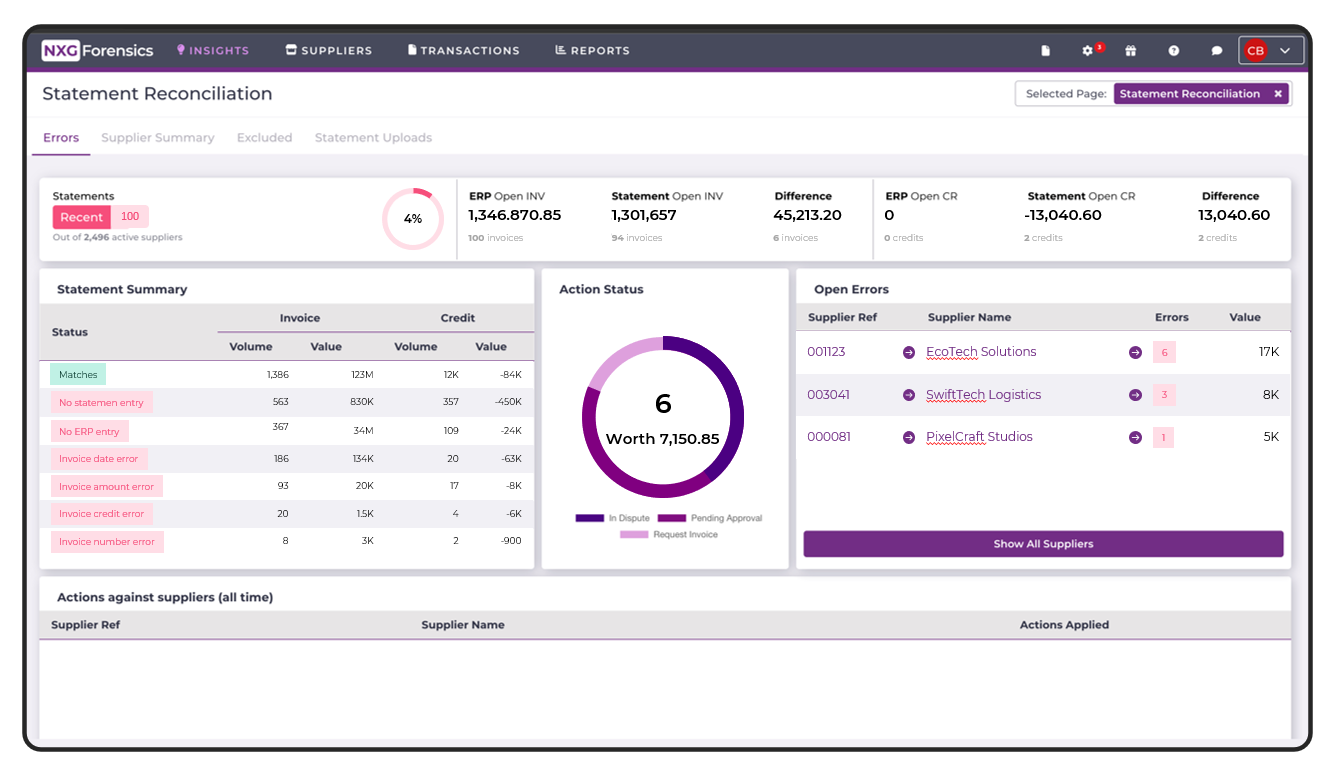Open supplier ref 000081
1337x776 pixels.
click(x=829, y=437)
